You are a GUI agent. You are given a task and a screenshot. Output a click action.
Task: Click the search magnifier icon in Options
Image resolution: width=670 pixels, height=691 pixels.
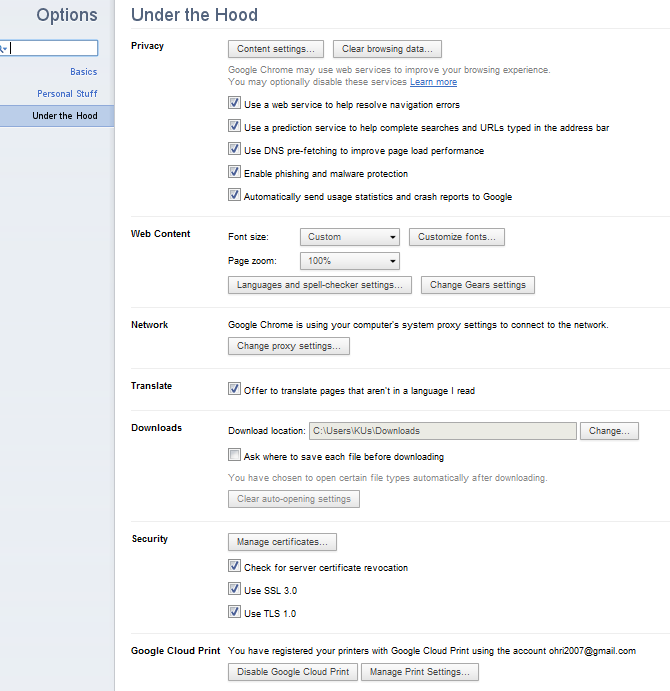coord(3,48)
